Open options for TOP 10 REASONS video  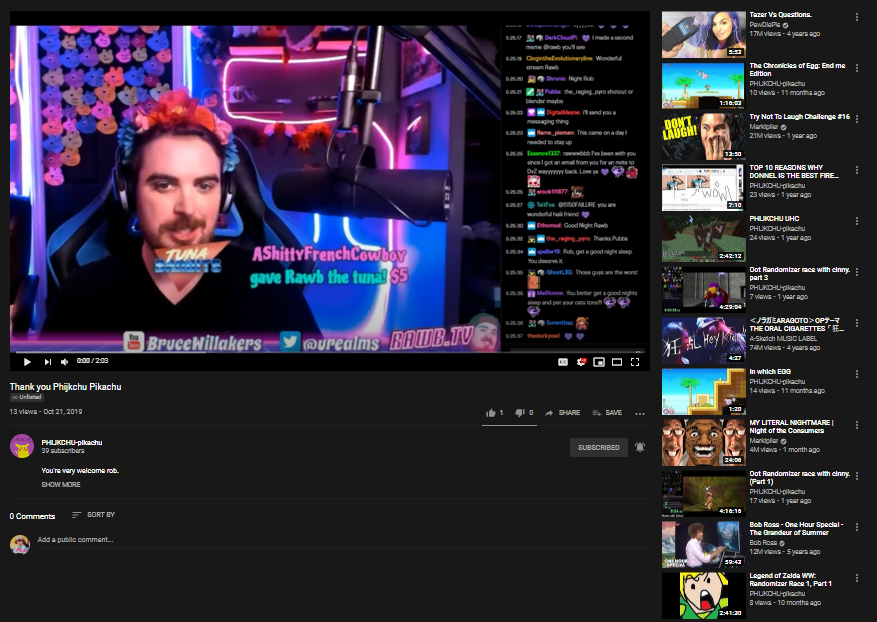pyautogui.click(x=856, y=170)
